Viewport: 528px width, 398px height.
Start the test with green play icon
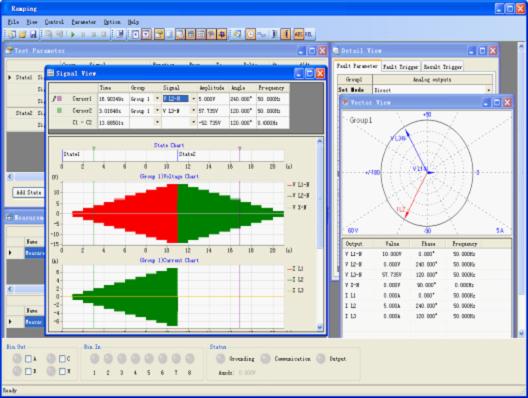point(73,34)
